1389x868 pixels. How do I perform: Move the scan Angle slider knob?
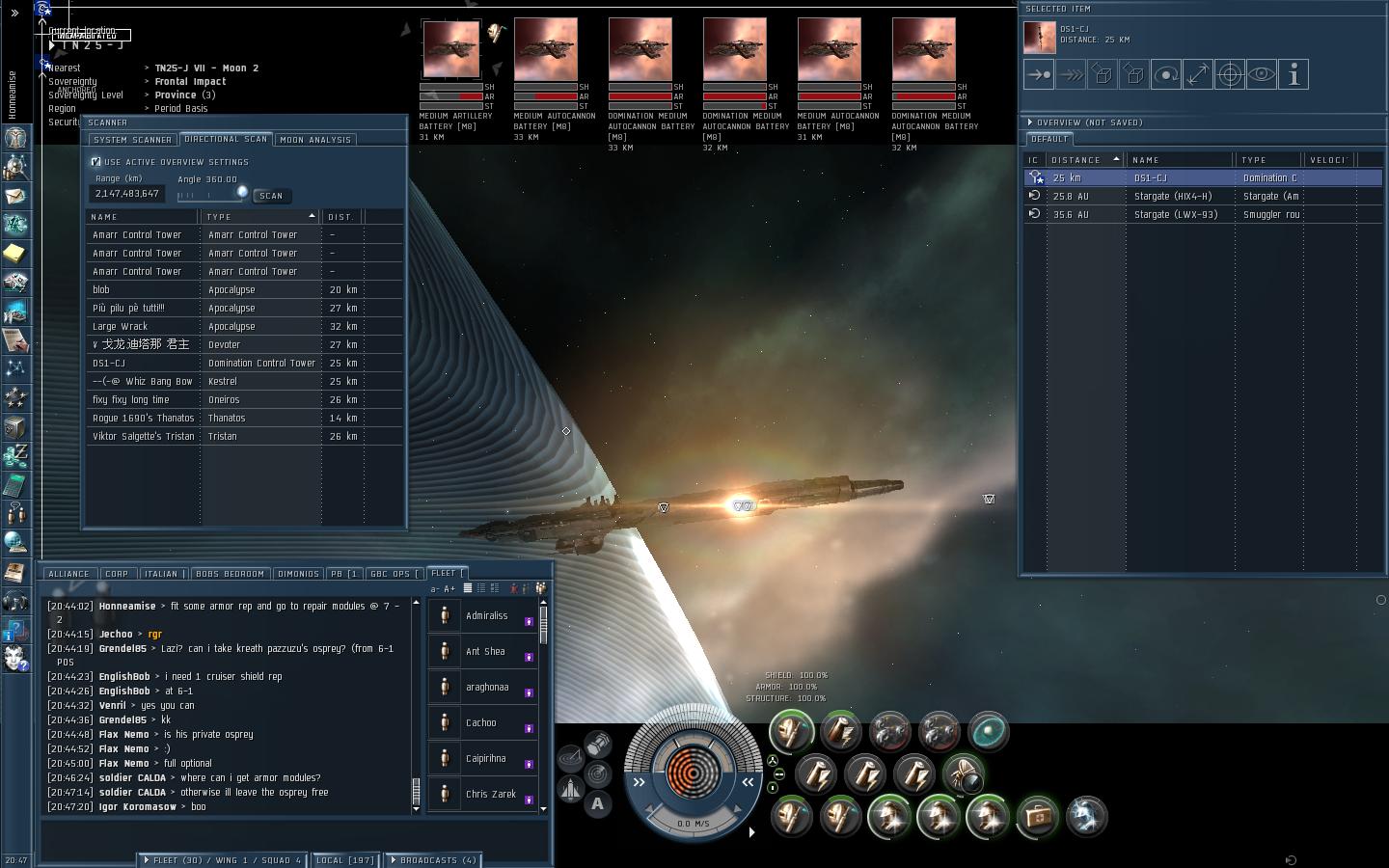point(242,192)
